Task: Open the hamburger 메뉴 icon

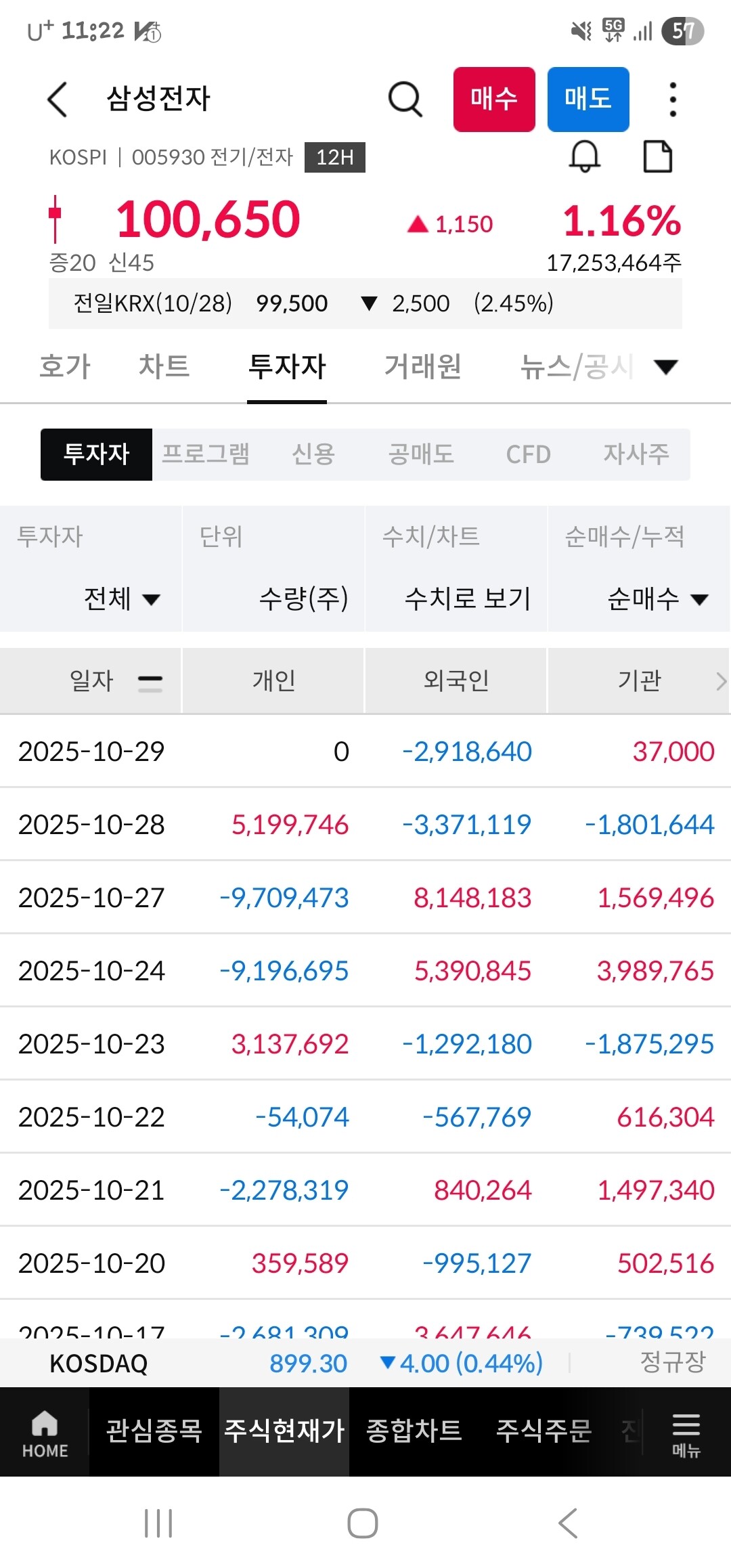Action: [x=686, y=1432]
